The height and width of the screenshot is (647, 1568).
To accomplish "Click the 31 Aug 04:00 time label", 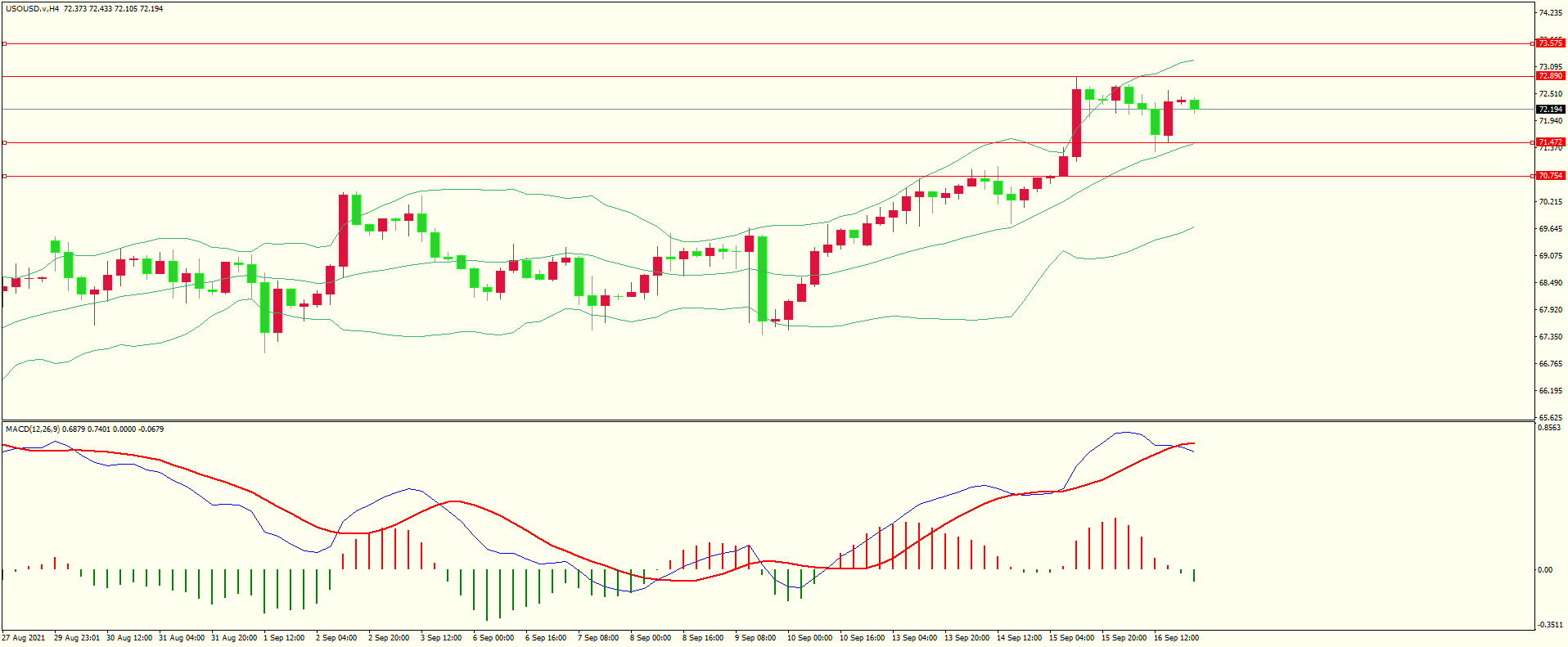I will 182,638.
